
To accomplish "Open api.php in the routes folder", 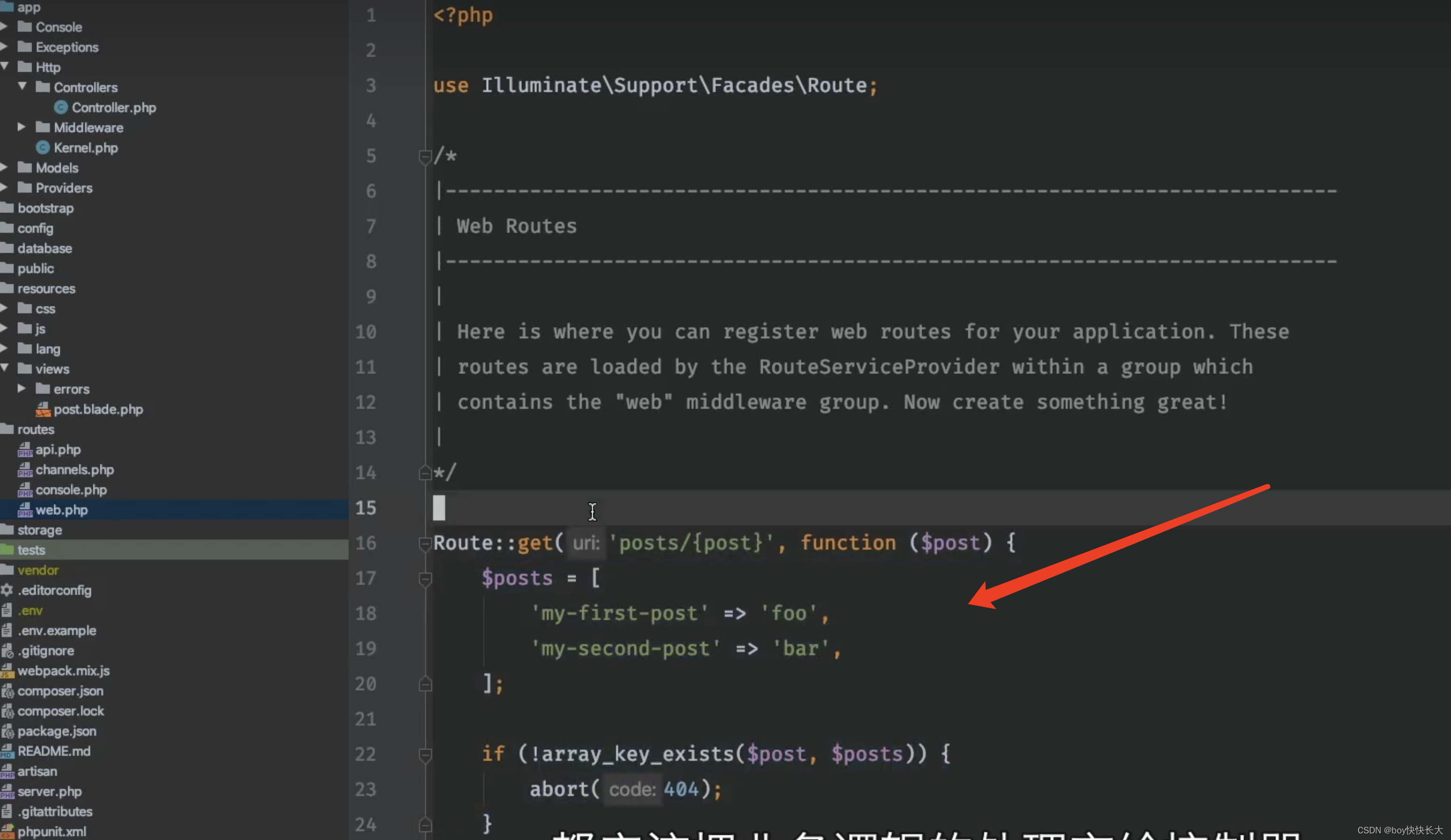I will click(x=58, y=450).
